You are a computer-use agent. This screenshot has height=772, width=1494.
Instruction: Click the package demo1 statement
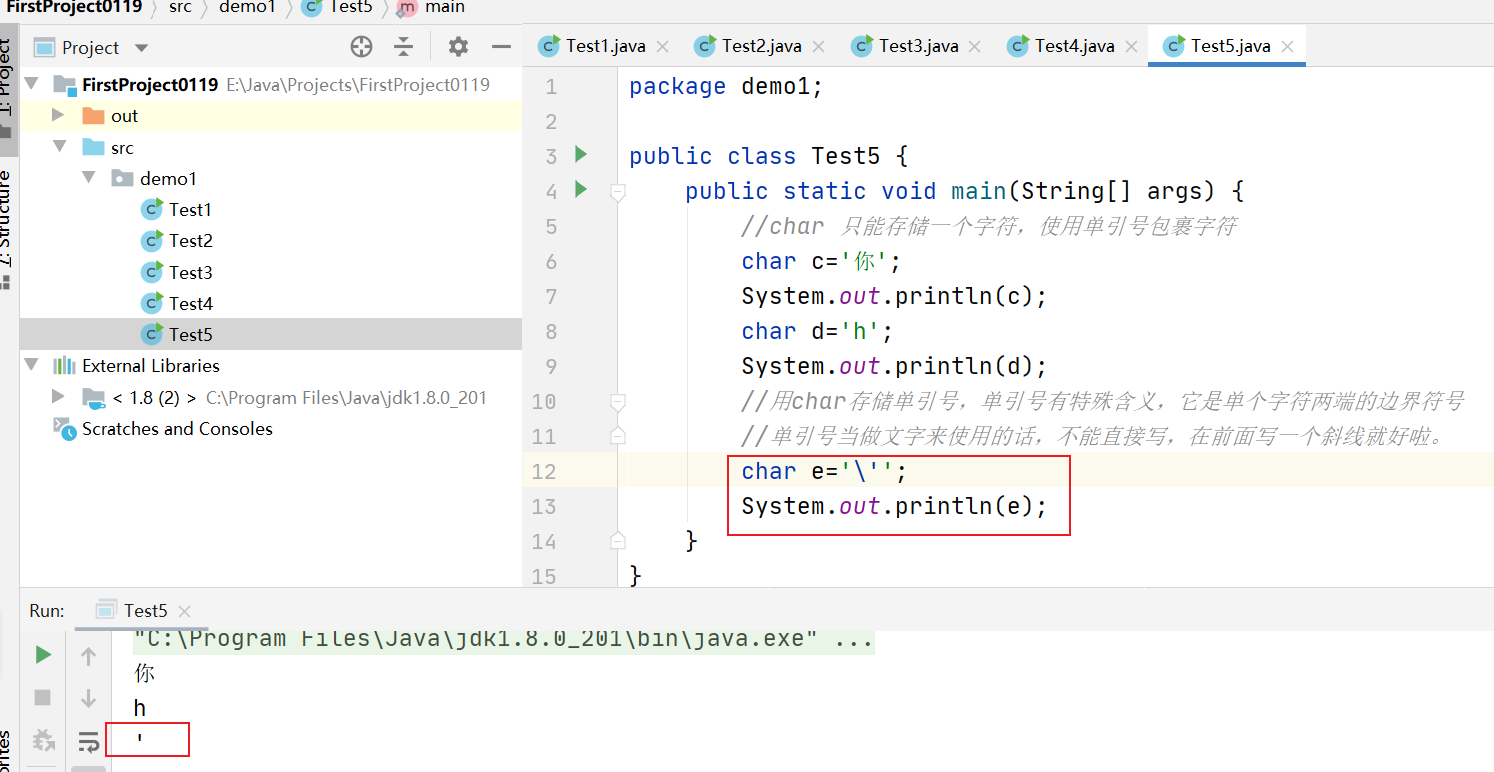pos(726,86)
